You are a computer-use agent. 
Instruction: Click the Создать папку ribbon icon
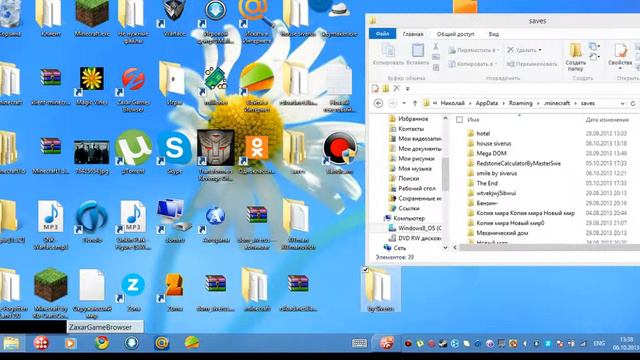(x=576, y=50)
